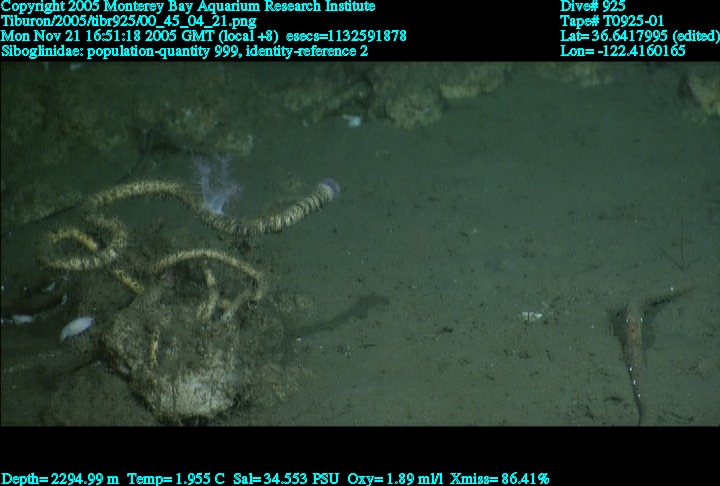The width and height of the screenshot is (720, 486).
Task: Click the Dive# 925 label
Action: pyautogui.click(x=593, y=6)
